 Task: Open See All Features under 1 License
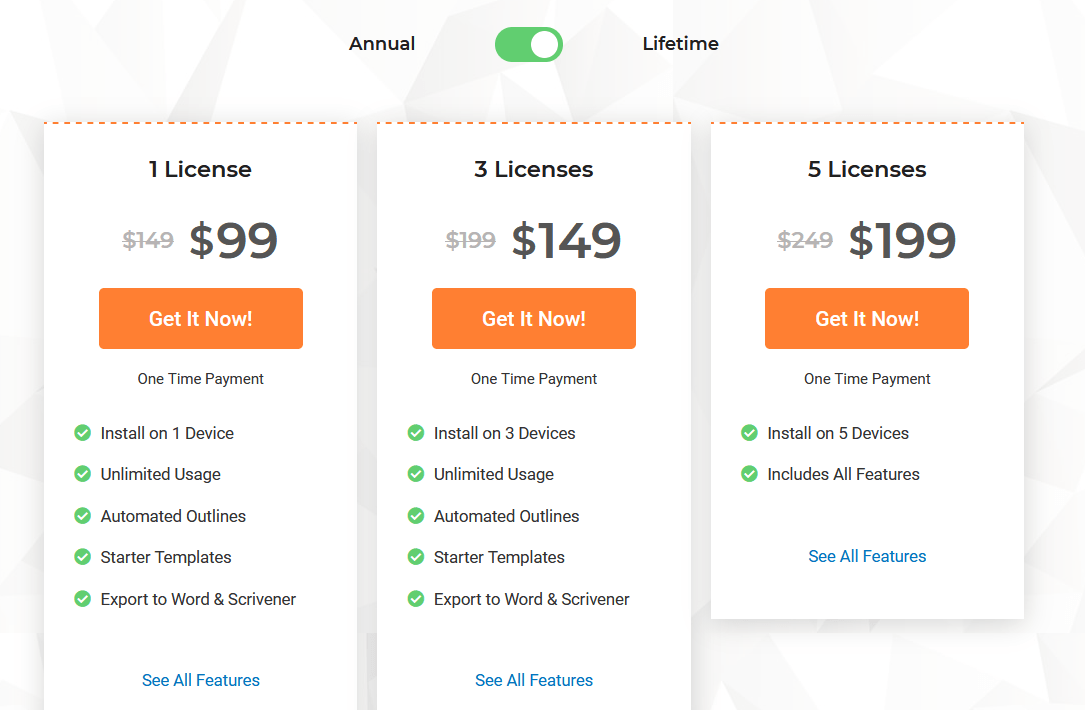[200, 680]
